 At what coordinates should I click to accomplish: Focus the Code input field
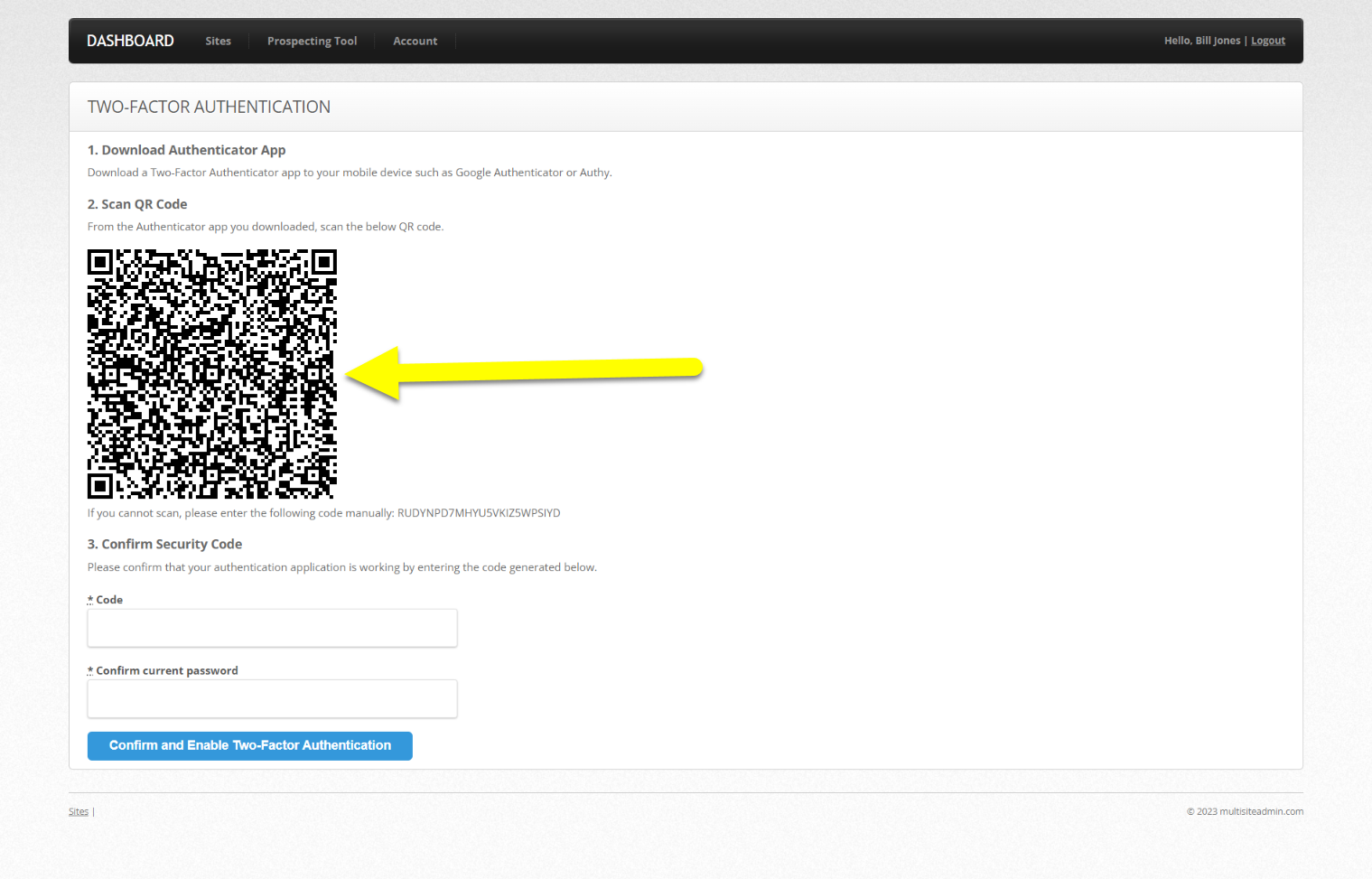tap(272, 628)
